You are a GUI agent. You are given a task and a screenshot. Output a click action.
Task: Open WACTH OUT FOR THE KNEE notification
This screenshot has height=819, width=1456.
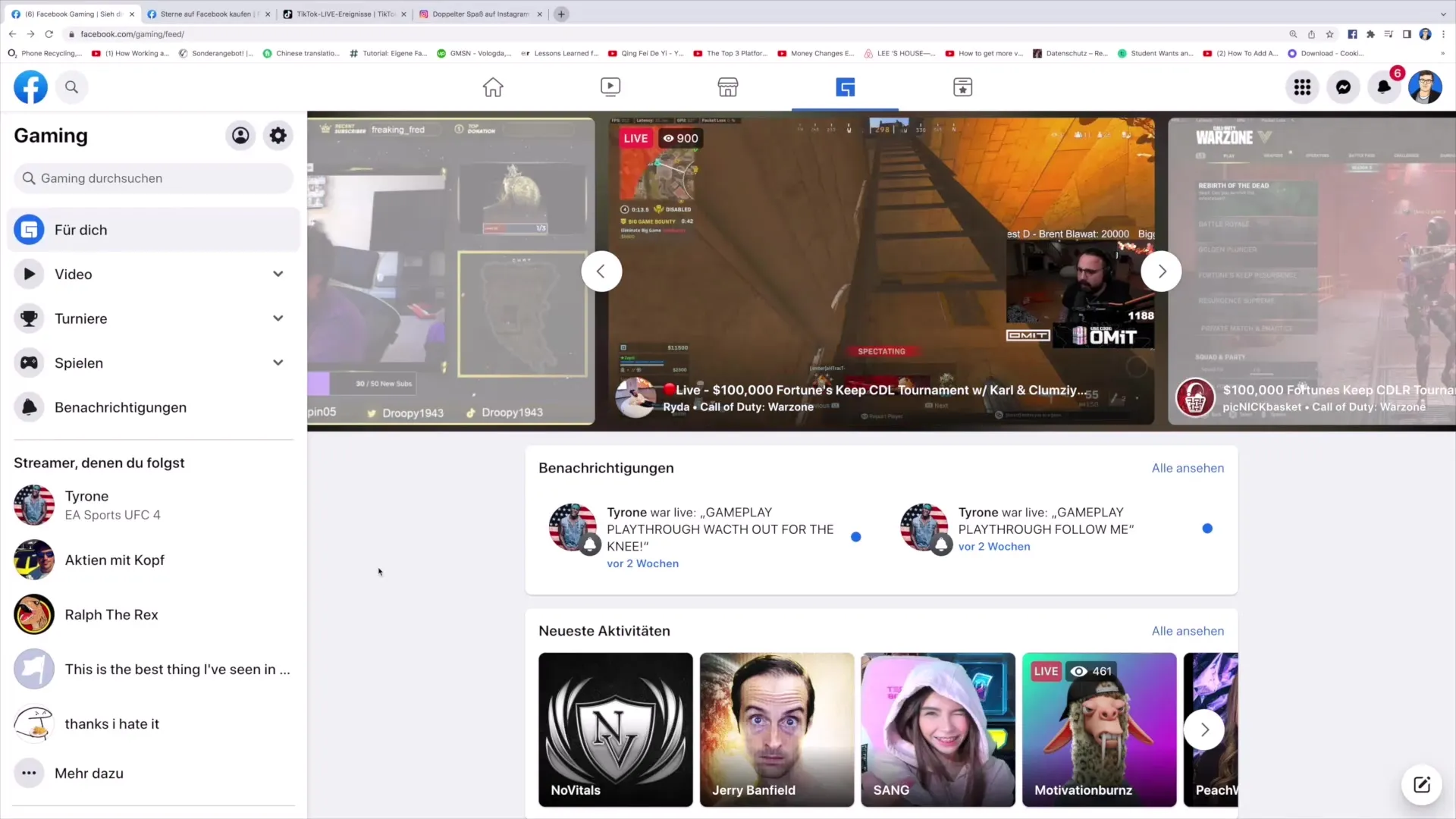pos(705,537)
